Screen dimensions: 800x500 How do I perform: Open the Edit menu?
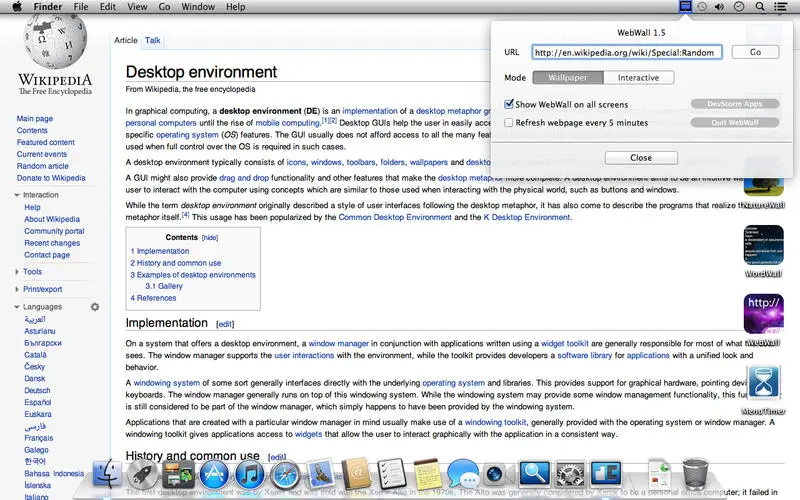108,7
